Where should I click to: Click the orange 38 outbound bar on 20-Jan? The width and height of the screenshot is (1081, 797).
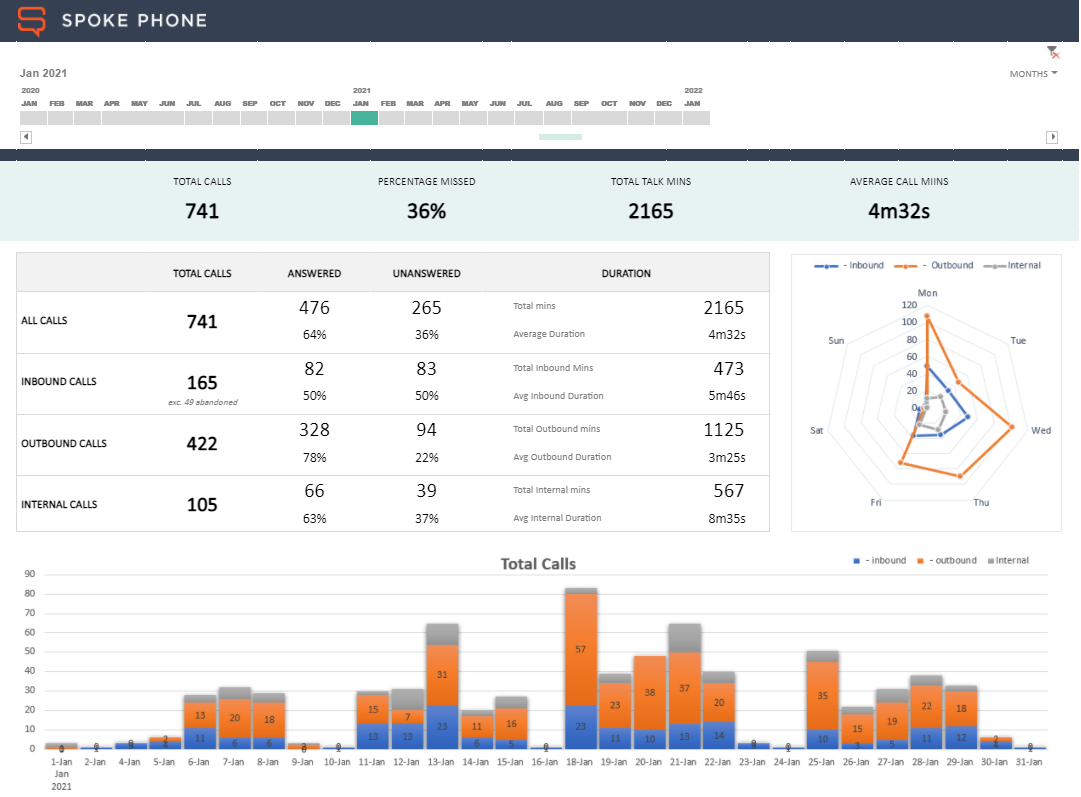pos(649,692)
